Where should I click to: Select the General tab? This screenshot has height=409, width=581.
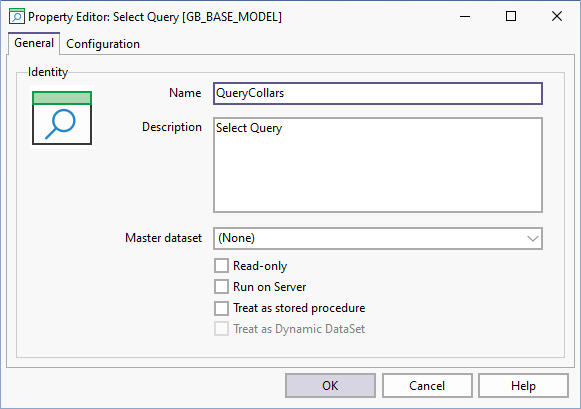tap(34, 43)
